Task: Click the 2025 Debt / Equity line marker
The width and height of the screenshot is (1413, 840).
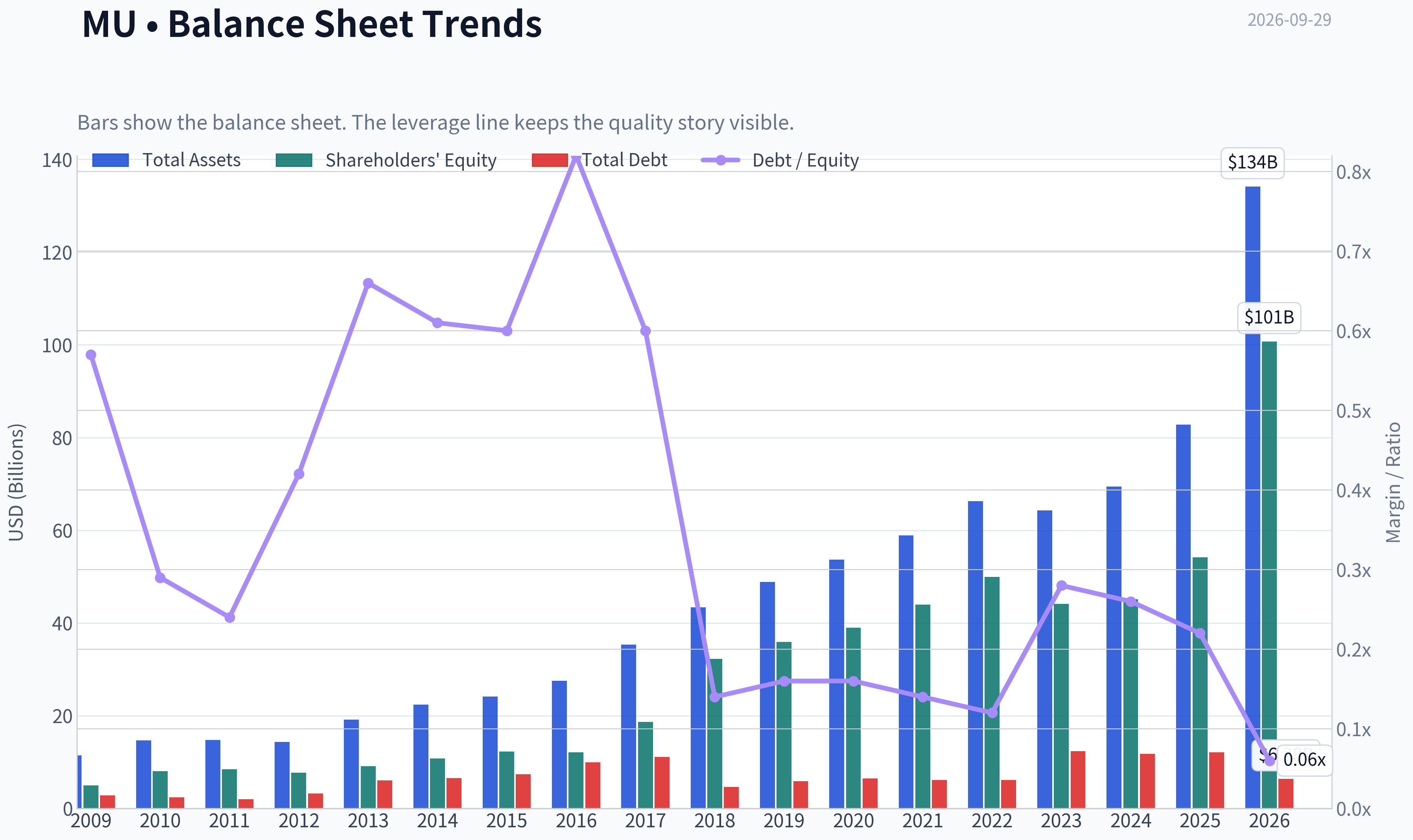Action: point(1200,633)
